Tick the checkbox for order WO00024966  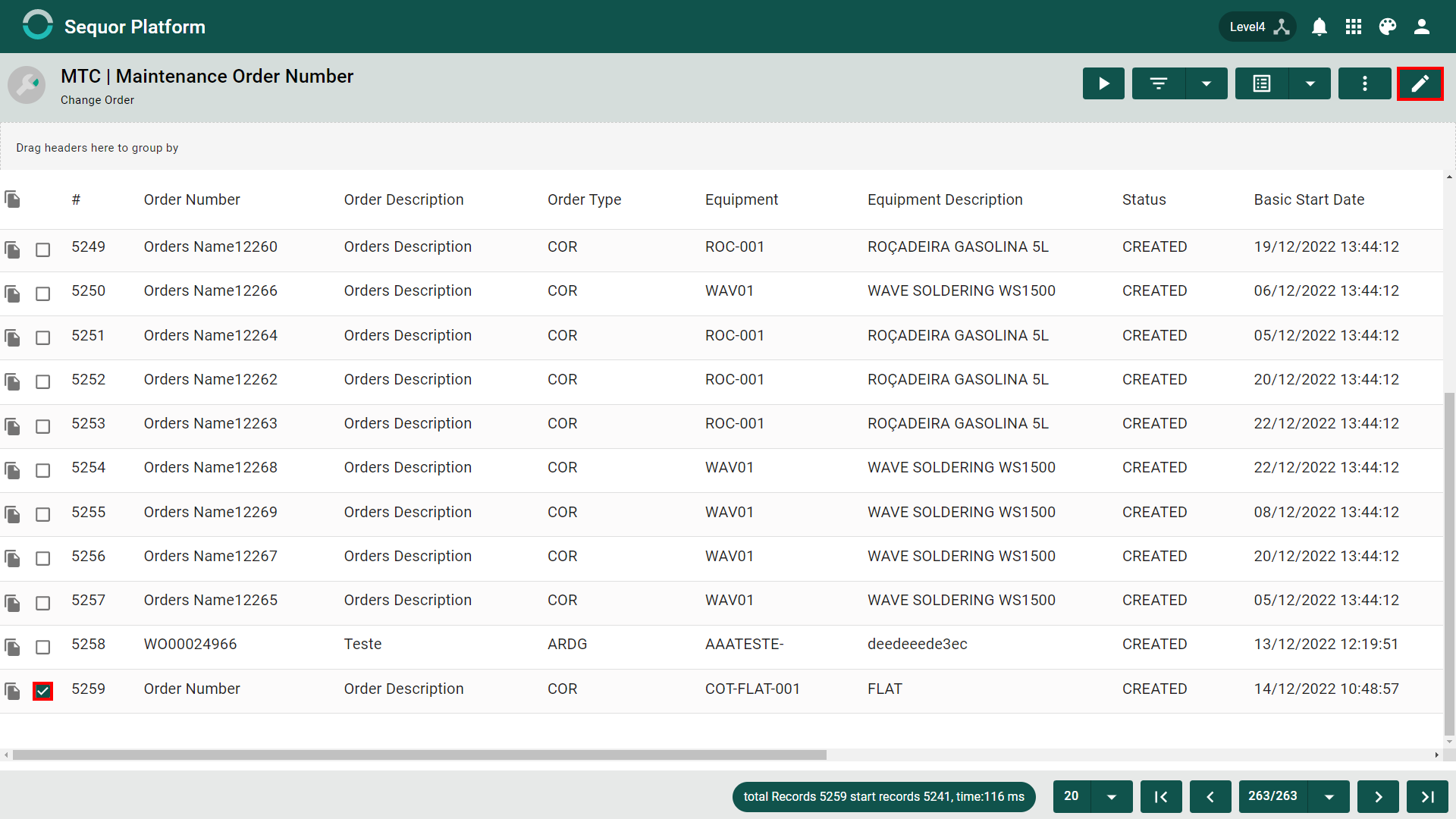[x=42, y=647]
